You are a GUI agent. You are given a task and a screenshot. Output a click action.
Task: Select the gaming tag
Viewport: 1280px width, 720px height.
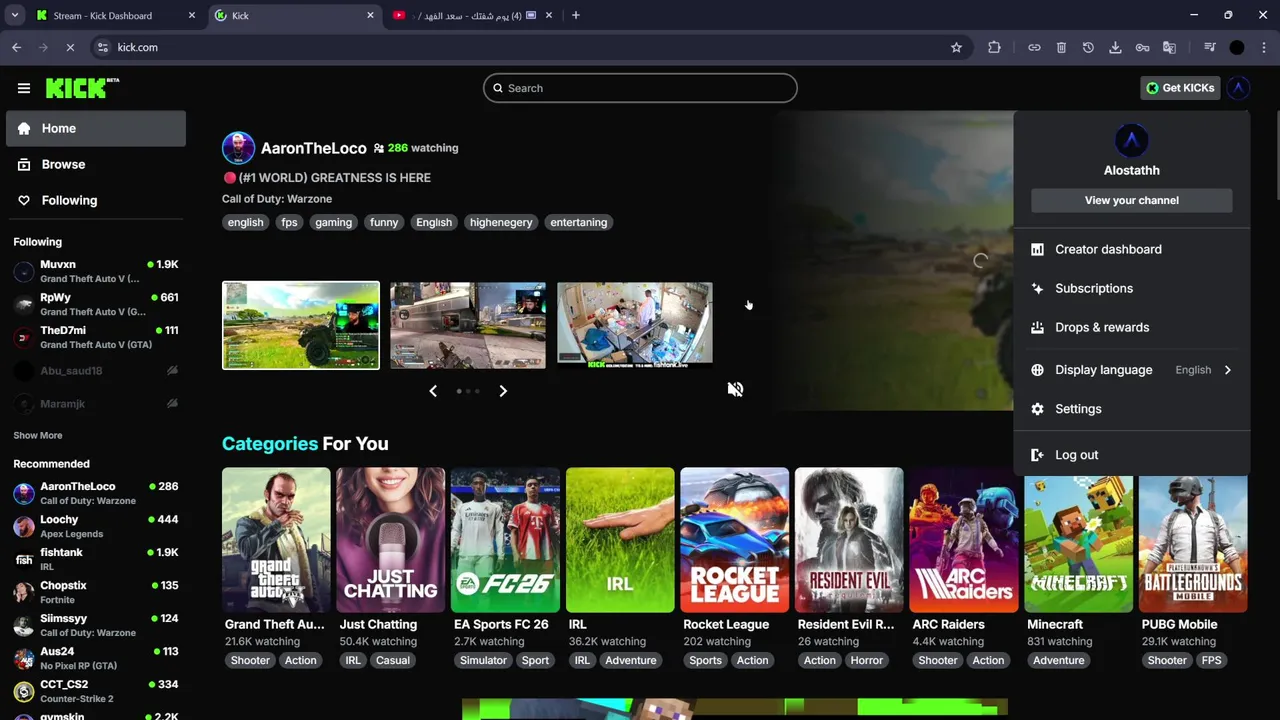tap(333, 222)
